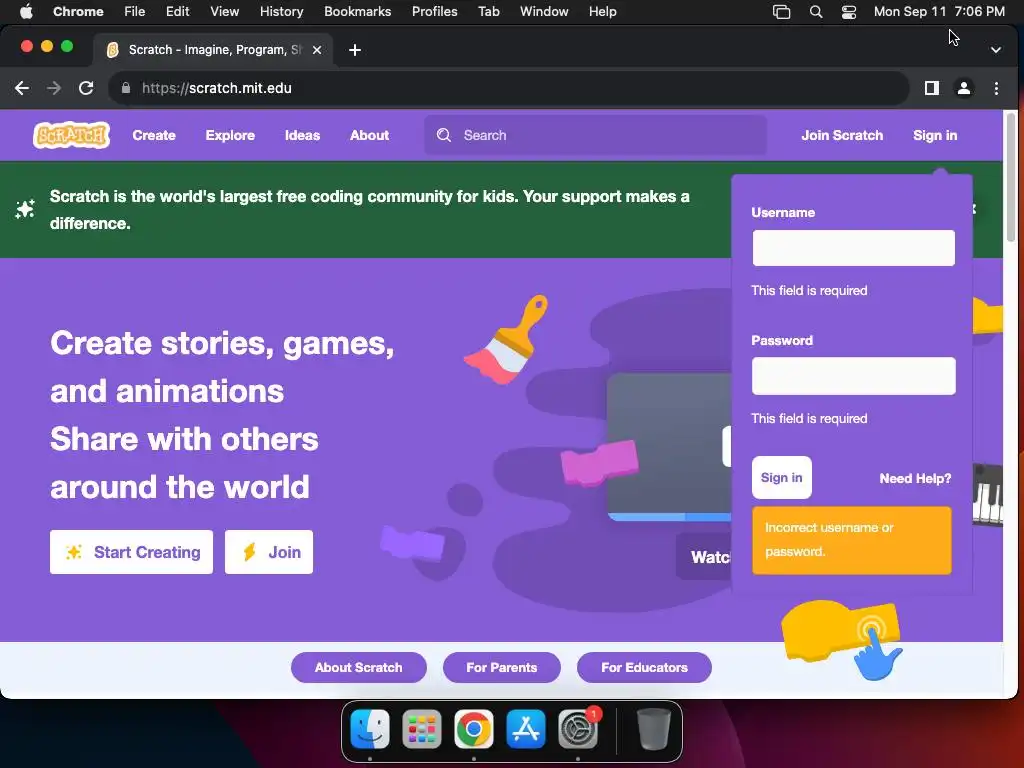Open the Chrome app menu
This screenshot has height=768, width=1024.
pos(78,12)
